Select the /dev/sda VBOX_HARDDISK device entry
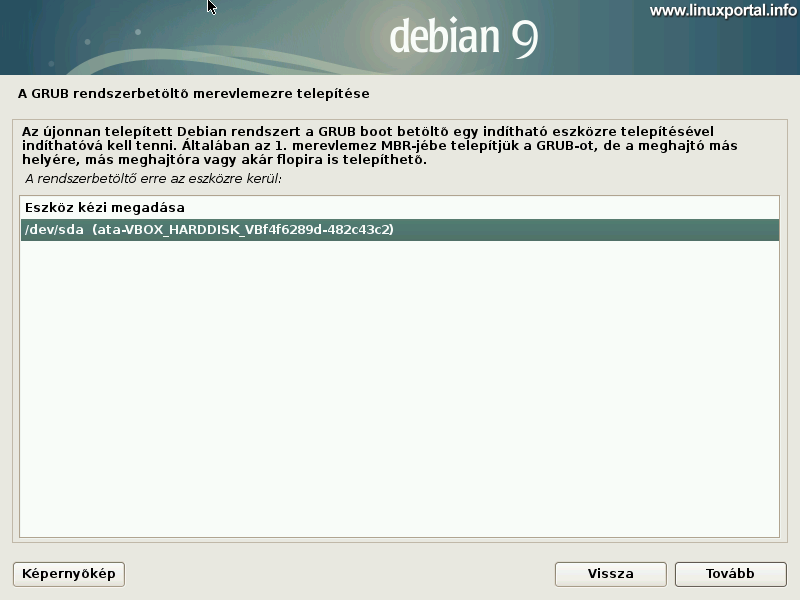This screenshot has width=800, height=600. (399, 230)
